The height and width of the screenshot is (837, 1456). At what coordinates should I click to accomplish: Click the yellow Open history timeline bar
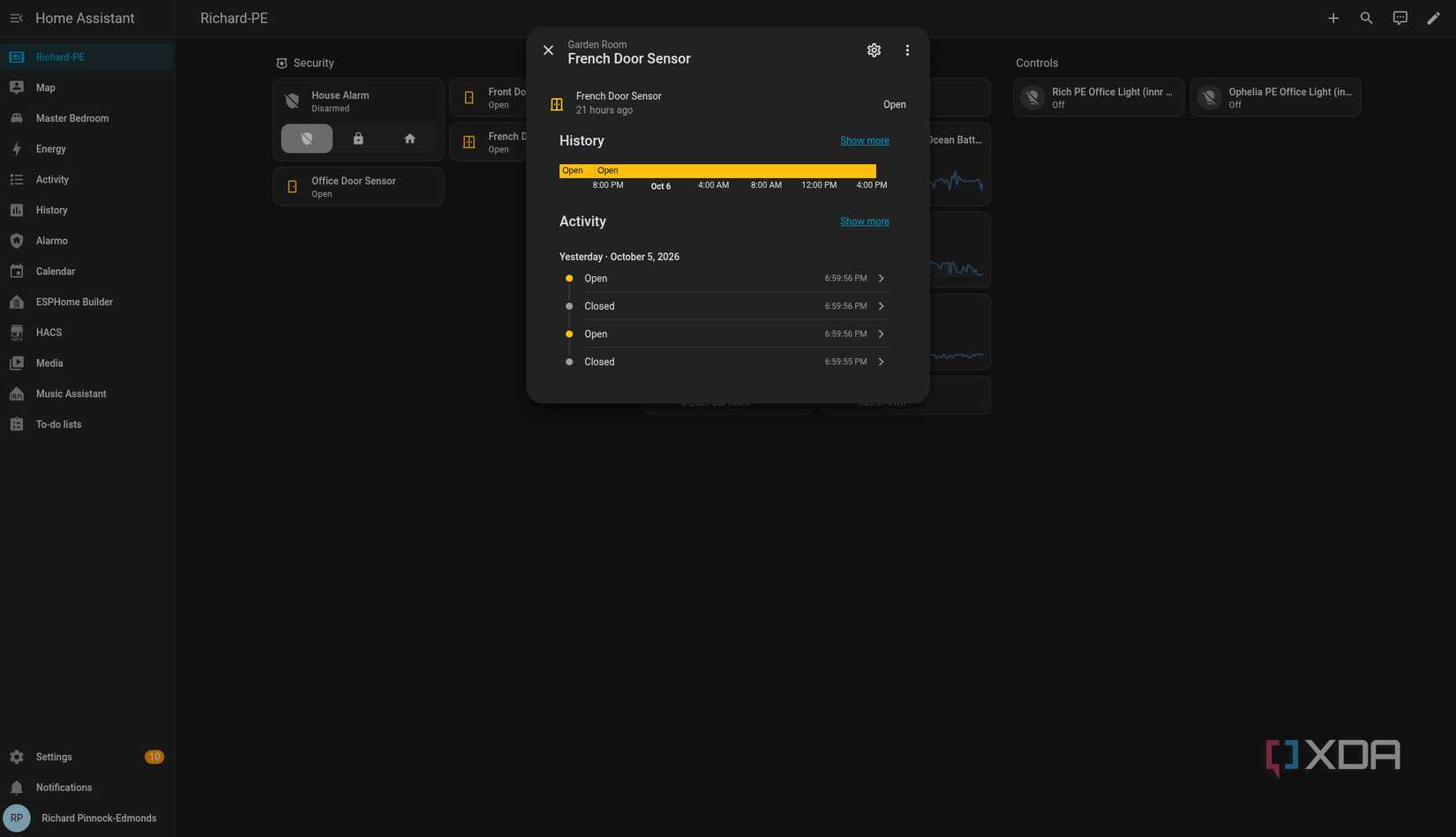click(x=717, y=170)
